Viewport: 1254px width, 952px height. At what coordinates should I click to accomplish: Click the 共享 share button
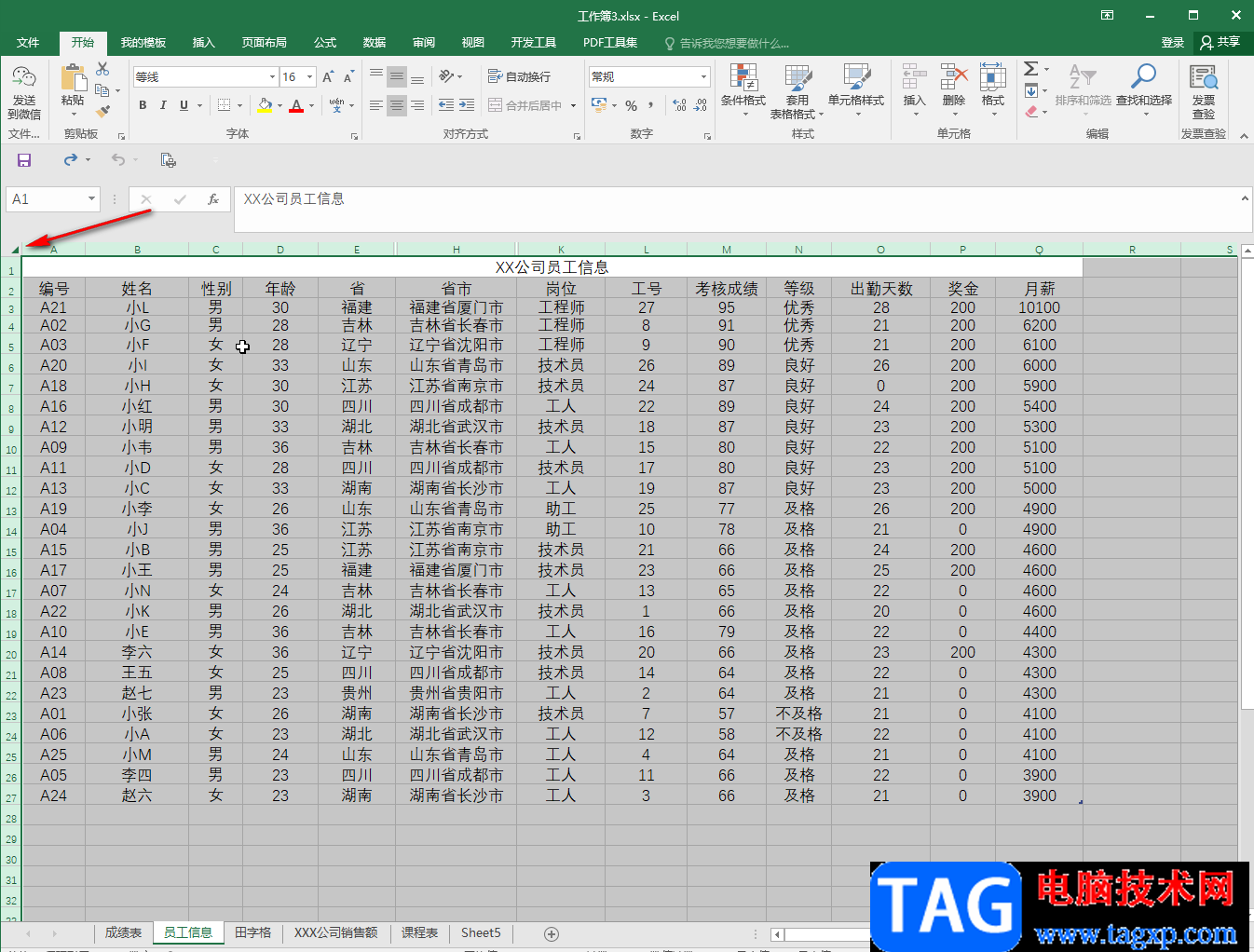(x=1220, y=43)
